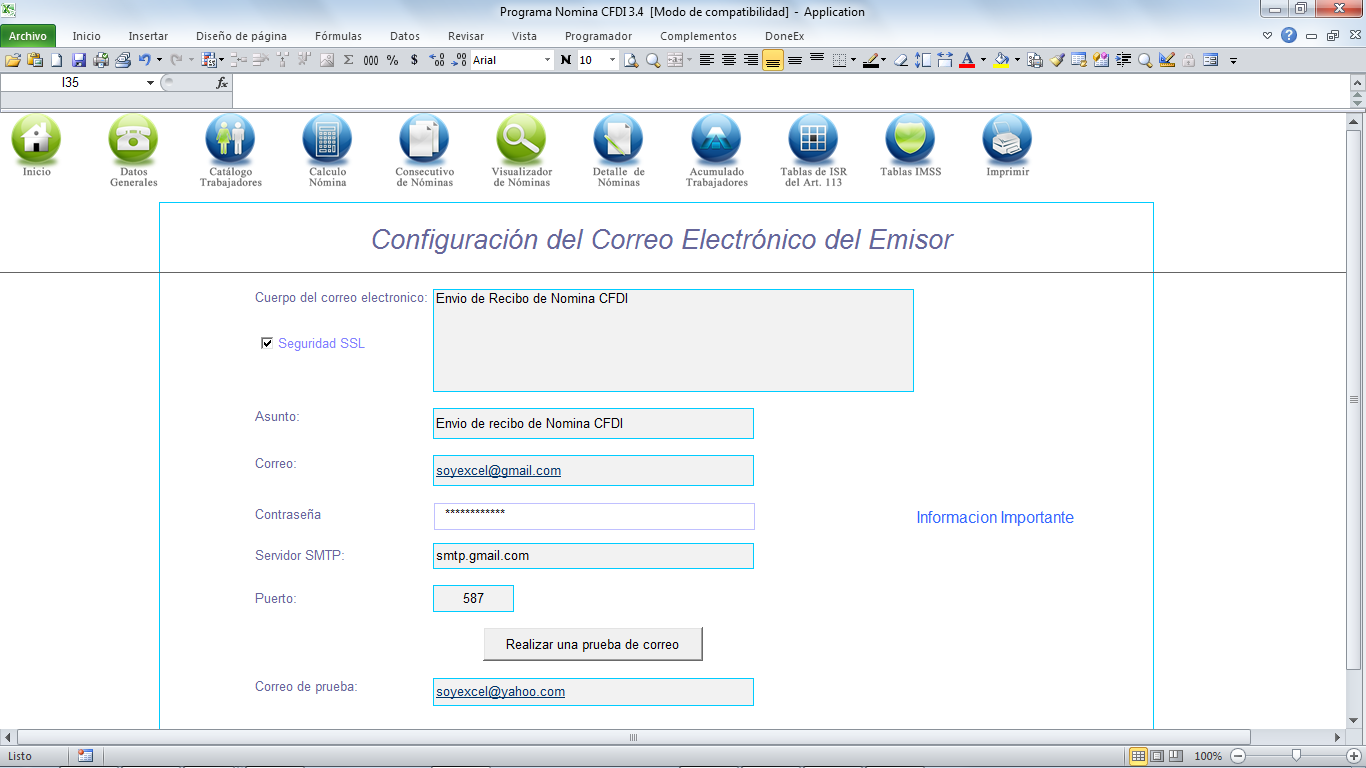Screen dimensions: 1366x768
Task: Switch to the Datos ribbon tab
Action: 405,36
